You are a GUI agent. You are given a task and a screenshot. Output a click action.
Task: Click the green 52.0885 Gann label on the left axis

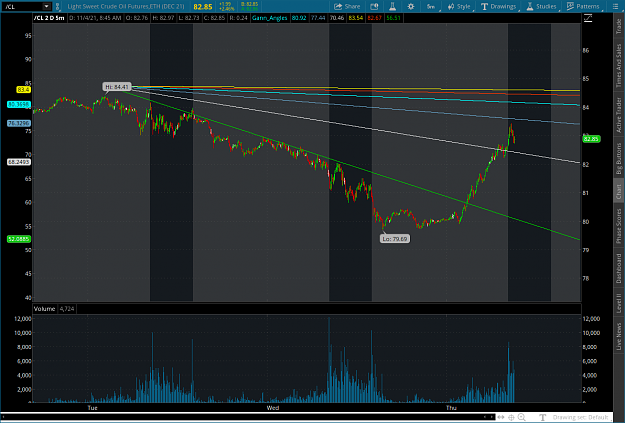19,239
